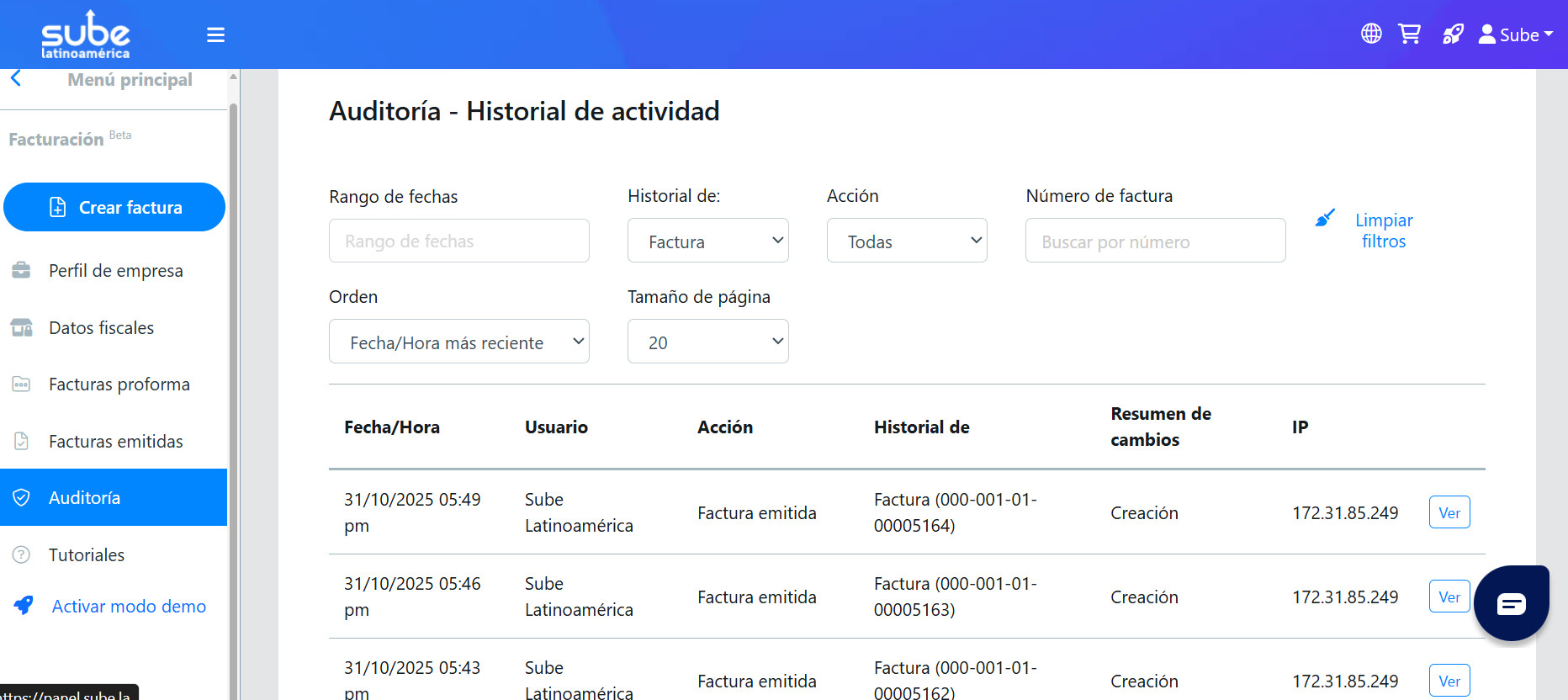Click the Sube latinoamérica logo
Viewport: 1568px width, 700px height.
(86, 34)
